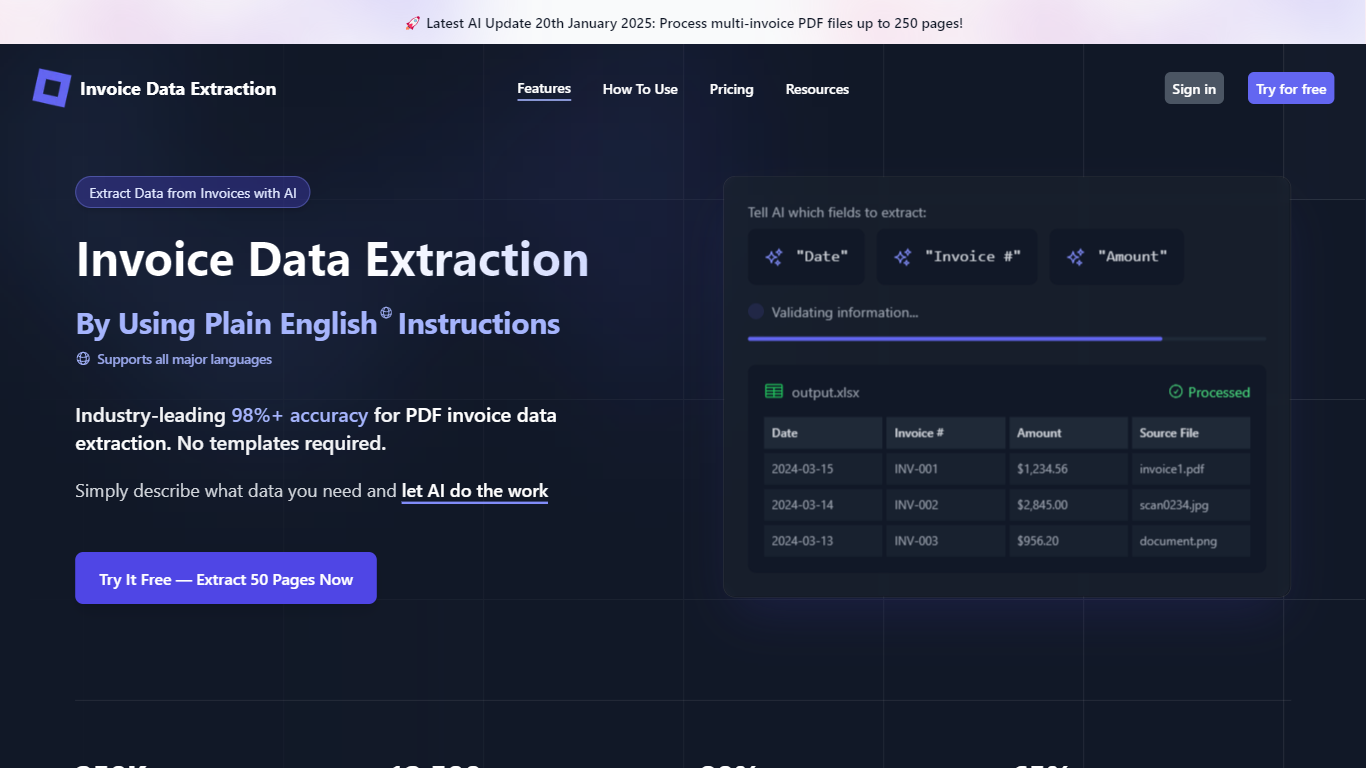
Task: Click Supports all major languages text
Action: point(184,359)
